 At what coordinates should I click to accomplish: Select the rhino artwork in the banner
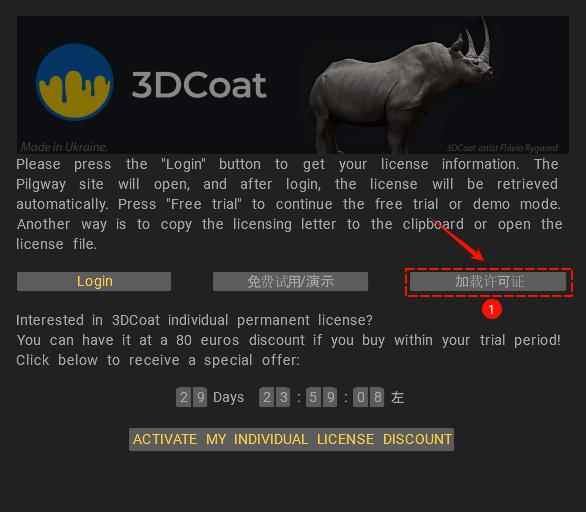coord(400,84)
